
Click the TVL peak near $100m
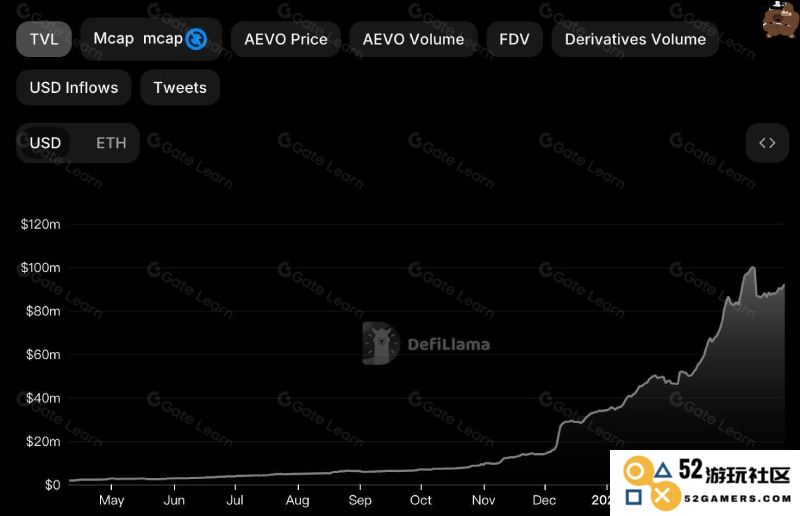point(753,267)
